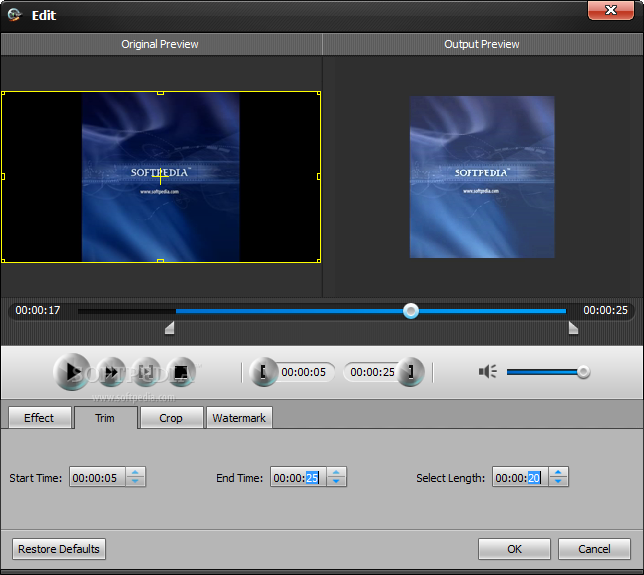
Task: Increase End Time with up arrow
Action: [336, 472]
